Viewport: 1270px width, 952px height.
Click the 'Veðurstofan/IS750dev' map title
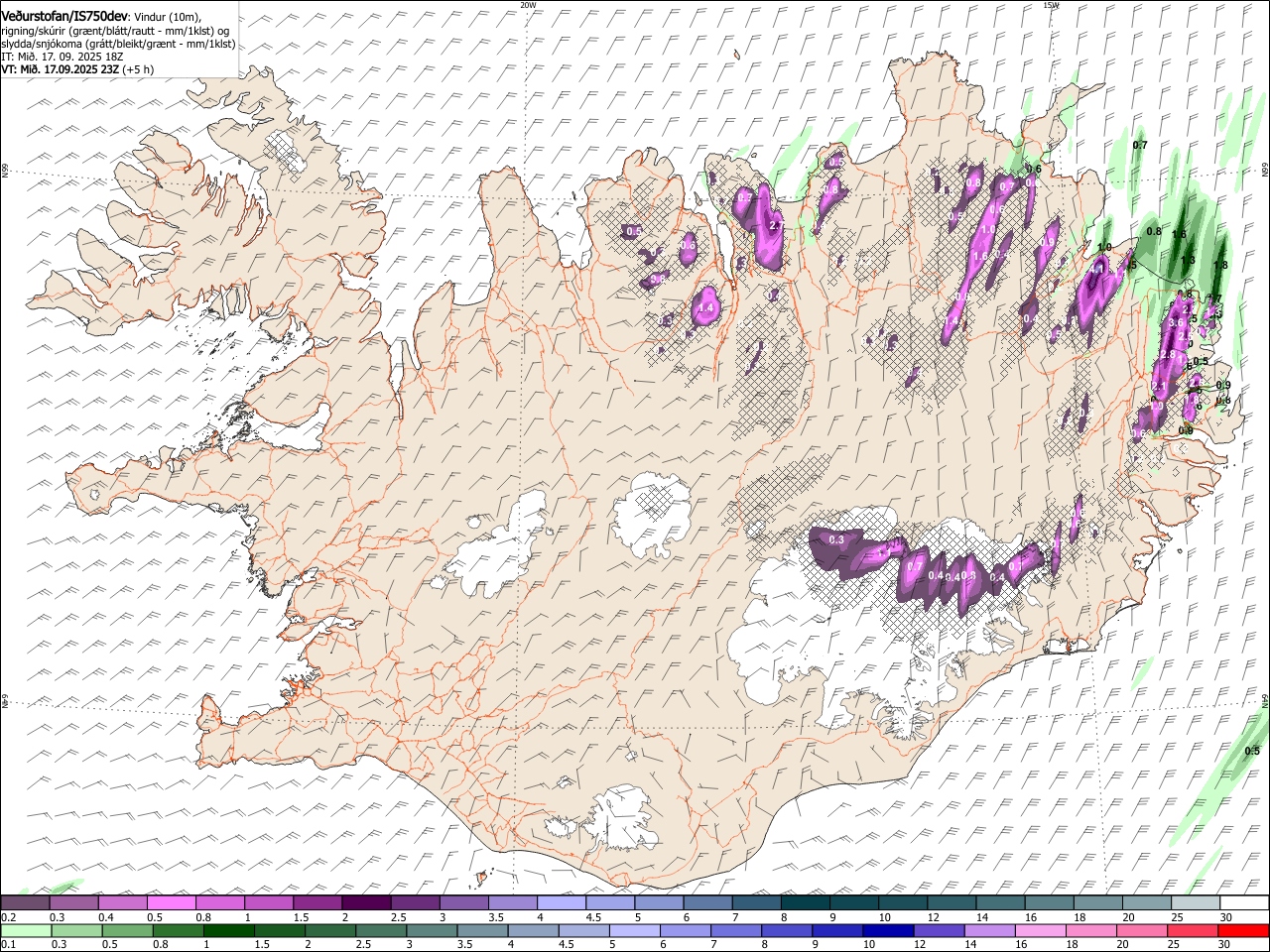(65, 17)
